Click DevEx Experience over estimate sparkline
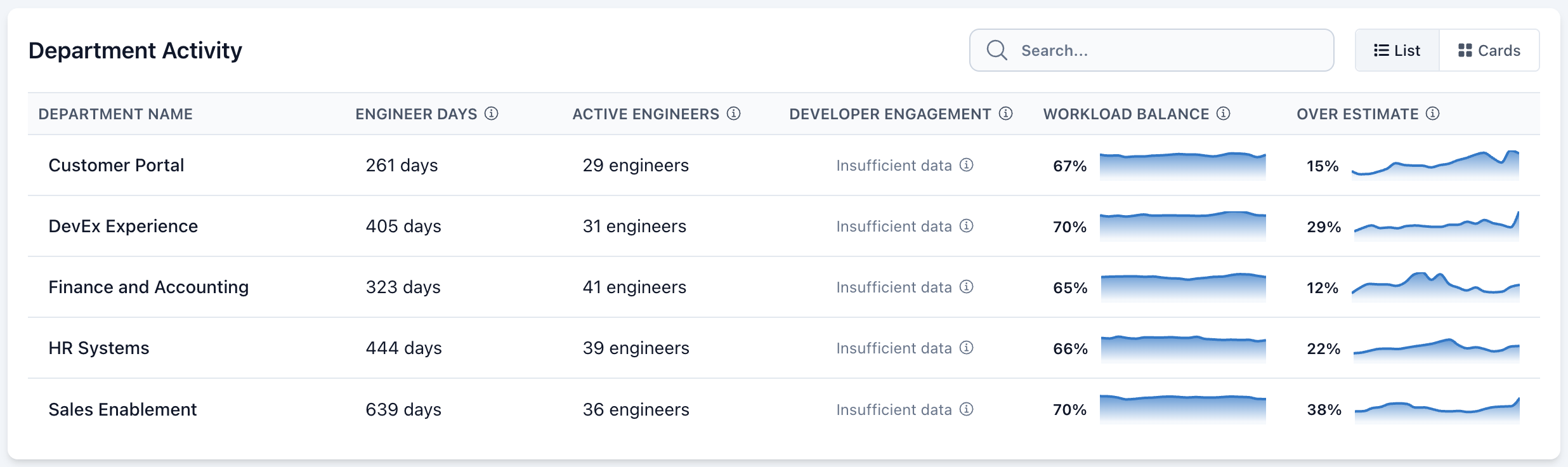The height and width of the screenshot is (467, 1568). click(x=1437, y=227)
